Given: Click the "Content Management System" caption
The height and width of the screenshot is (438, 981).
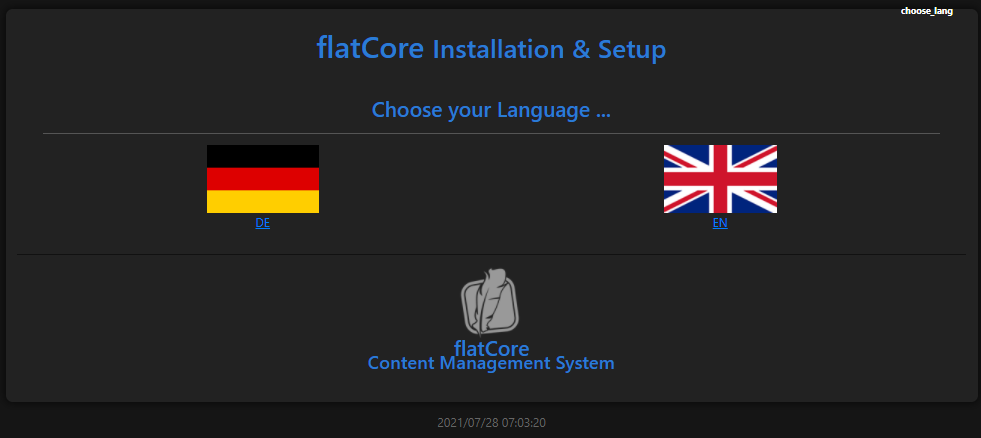Looking at the screenshot, I should coord(491,363).
